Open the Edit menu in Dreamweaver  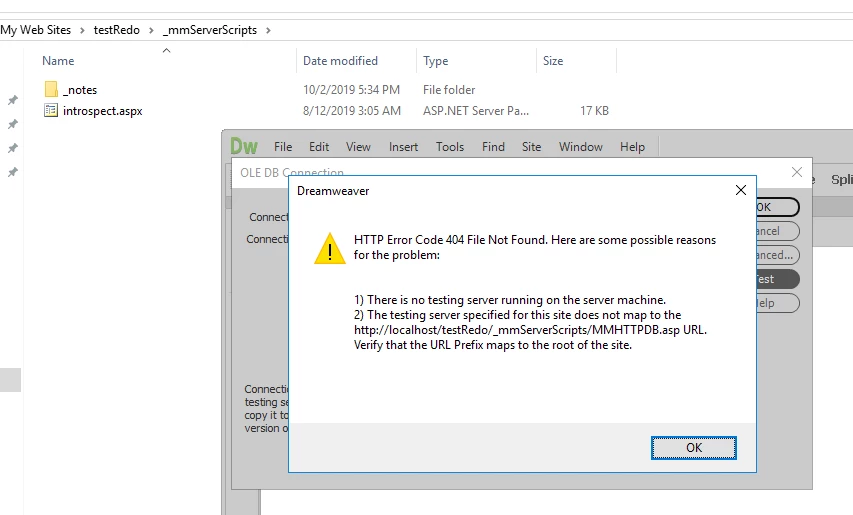click(x=319, y=147)
